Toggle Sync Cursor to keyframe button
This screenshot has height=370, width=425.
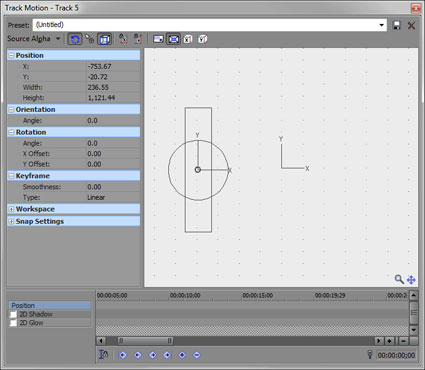click(104, 355)
